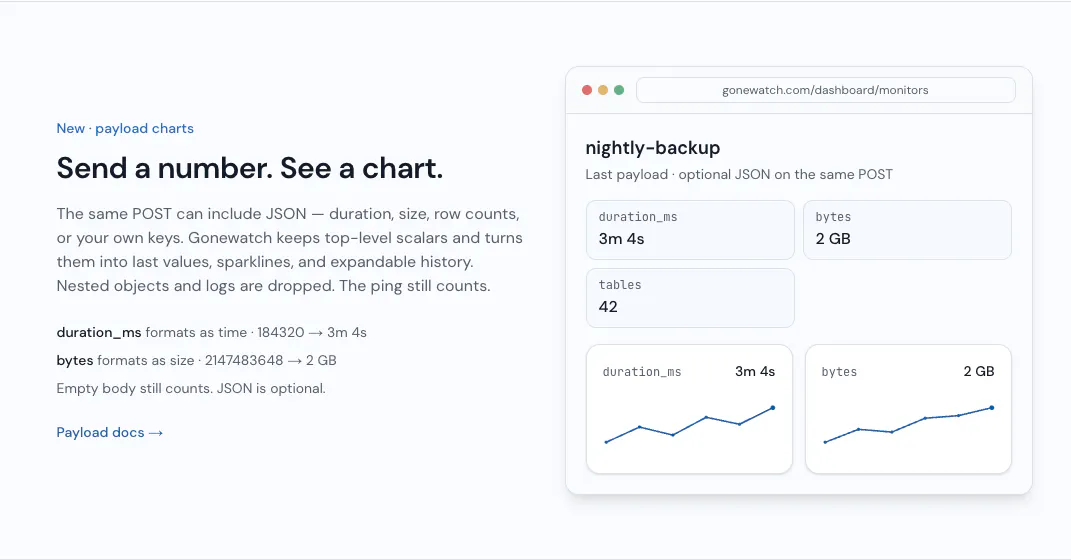Click the '3m 4s' value in duration_ms chart card

755,372
